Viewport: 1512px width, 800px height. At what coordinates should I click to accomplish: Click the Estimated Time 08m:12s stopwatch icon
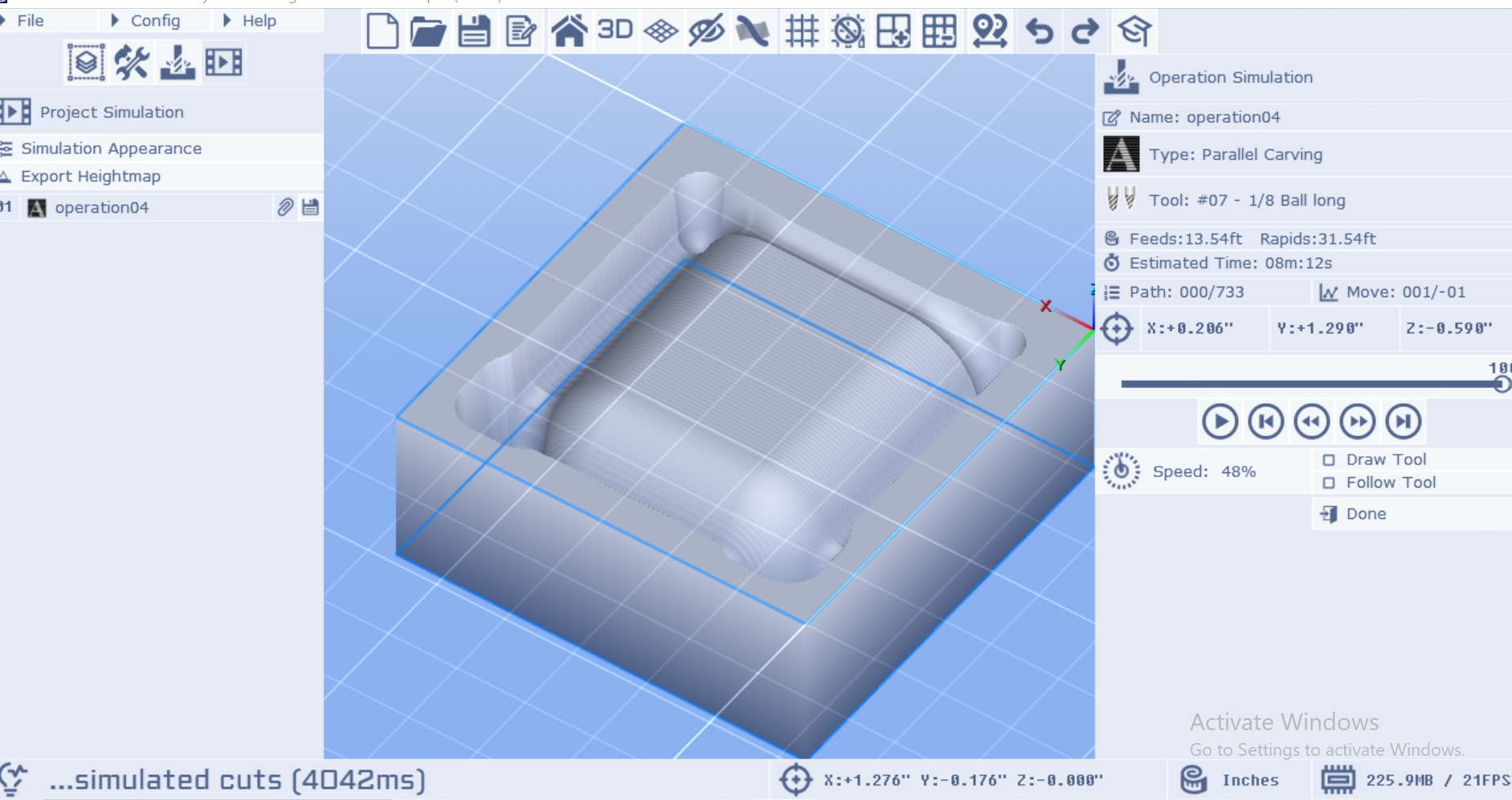(x=1112, y=263)
